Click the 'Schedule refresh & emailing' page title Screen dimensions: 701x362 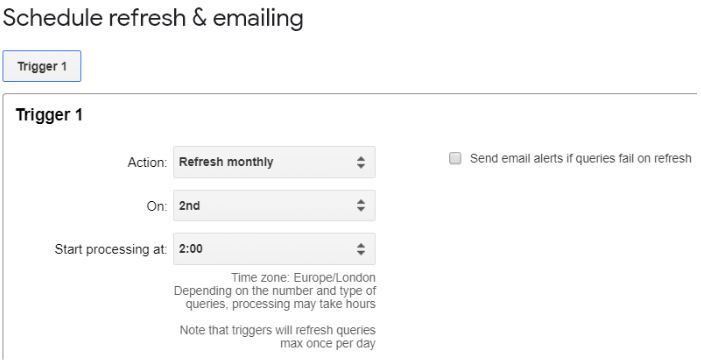pyautogui.click(x=153, y=18)
